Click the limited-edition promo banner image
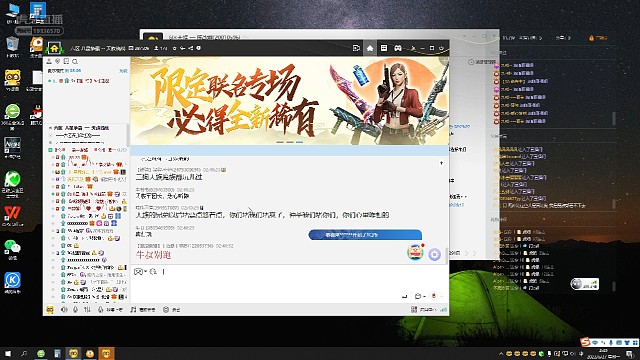The height and width of the screenshot is (360, 640). tap(289, 100)
